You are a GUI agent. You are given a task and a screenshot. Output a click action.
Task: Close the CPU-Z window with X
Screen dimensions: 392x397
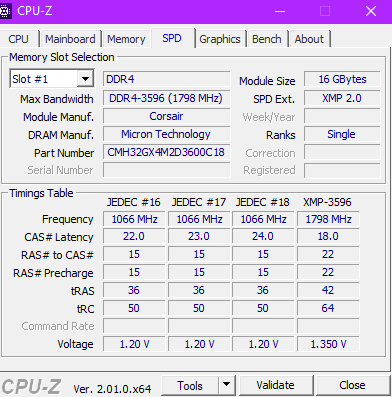pos(371,12)
